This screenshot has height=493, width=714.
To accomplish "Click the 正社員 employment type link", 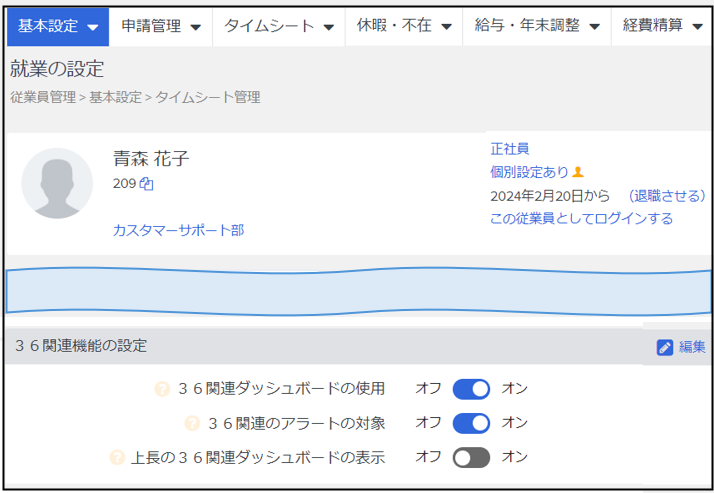I will pyautogui.click(x=510, y=148).
